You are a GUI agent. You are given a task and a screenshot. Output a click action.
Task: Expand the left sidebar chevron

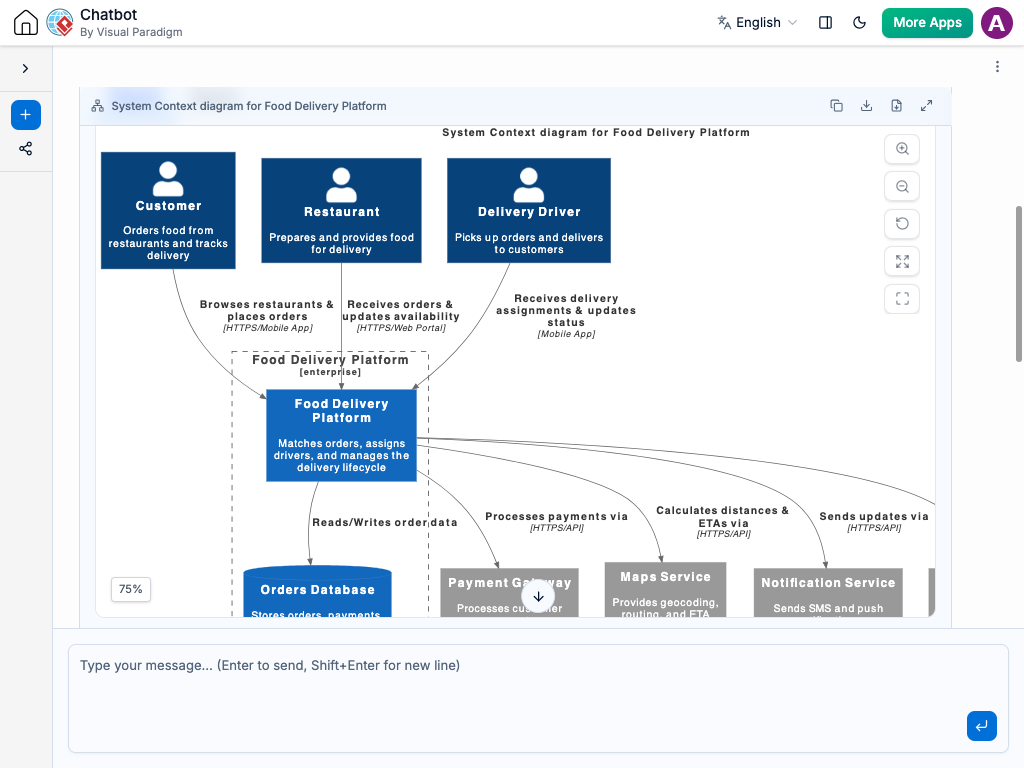pos(25,69)
